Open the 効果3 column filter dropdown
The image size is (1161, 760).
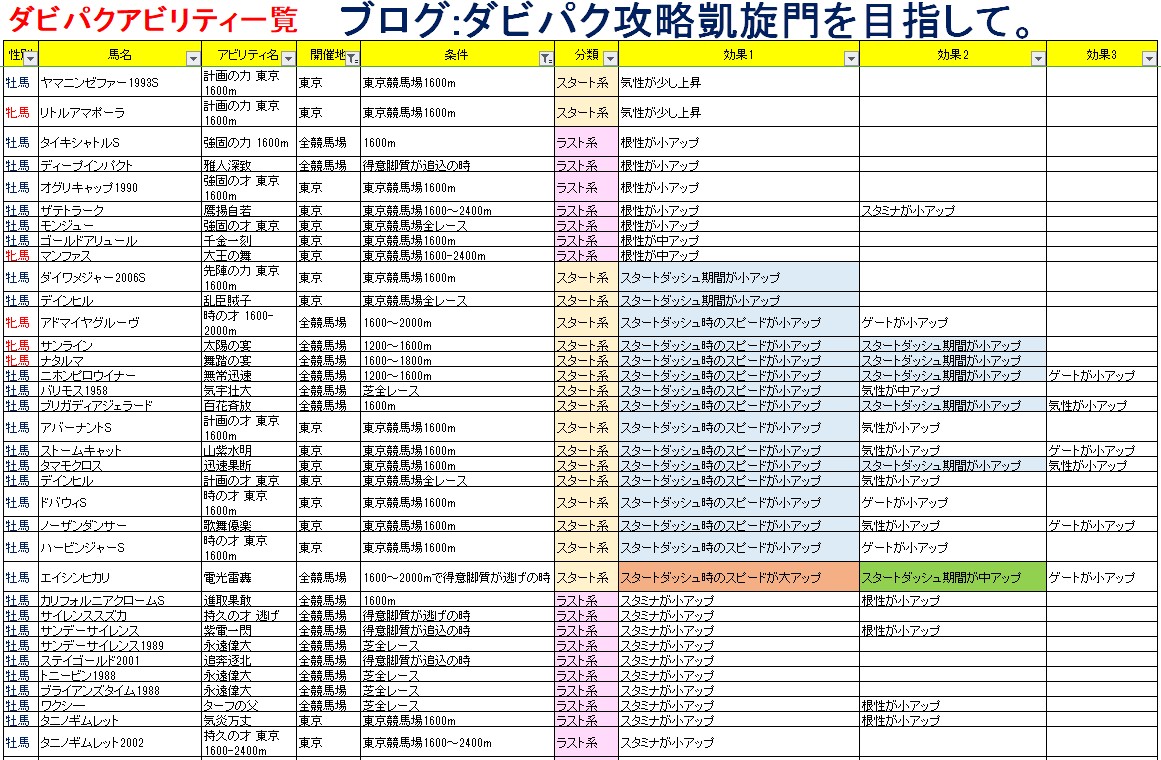coord(1149,58)
